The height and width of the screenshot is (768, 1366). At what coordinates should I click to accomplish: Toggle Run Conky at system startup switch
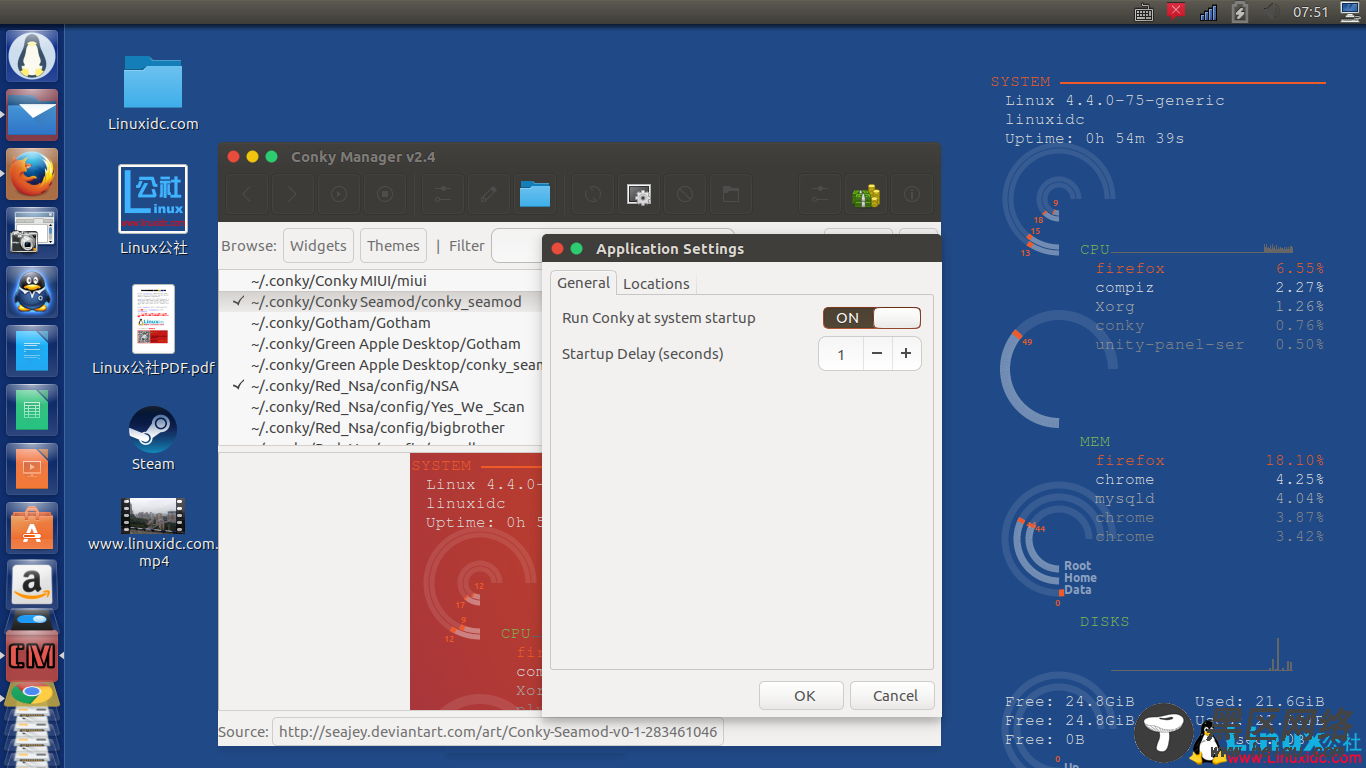coord(871,318)
